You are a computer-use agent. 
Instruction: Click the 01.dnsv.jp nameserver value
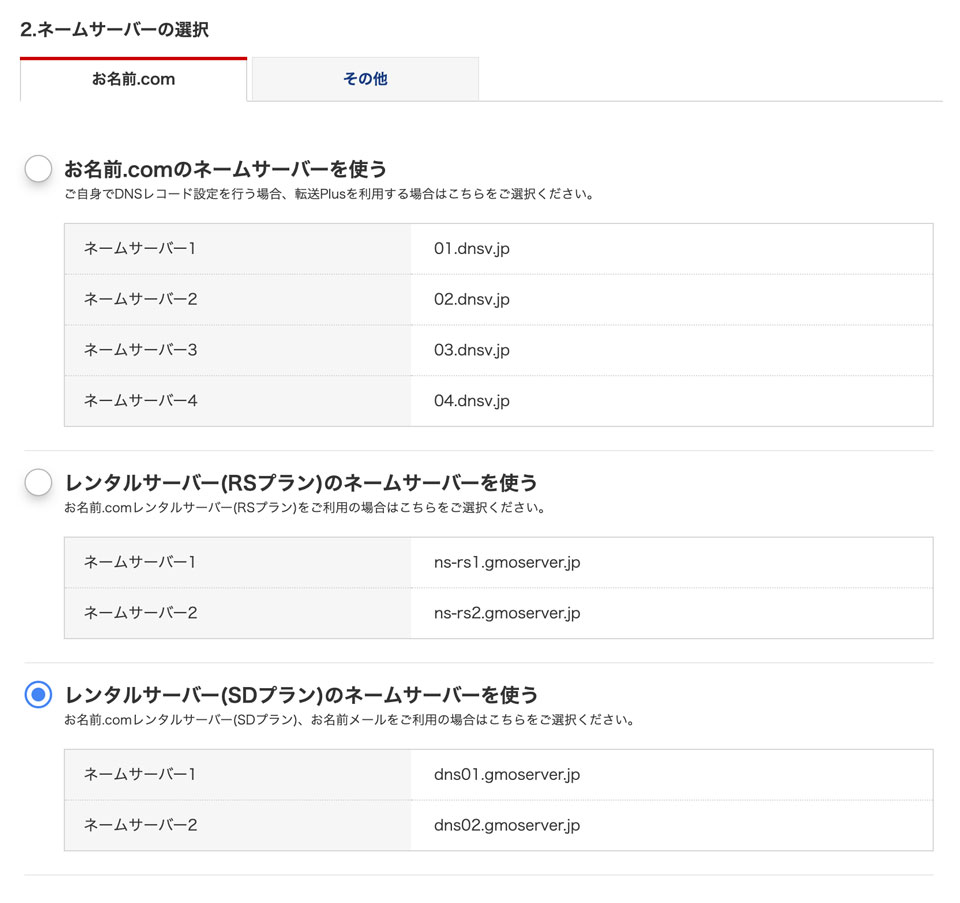[x=471, y=249]
